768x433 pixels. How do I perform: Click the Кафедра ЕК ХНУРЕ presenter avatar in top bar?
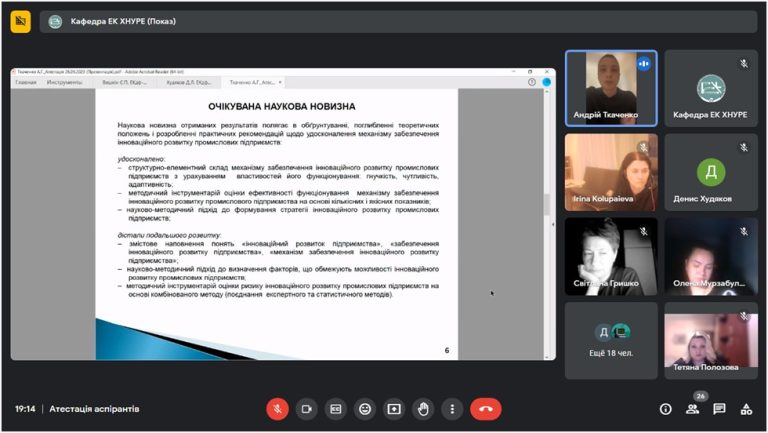55,22
